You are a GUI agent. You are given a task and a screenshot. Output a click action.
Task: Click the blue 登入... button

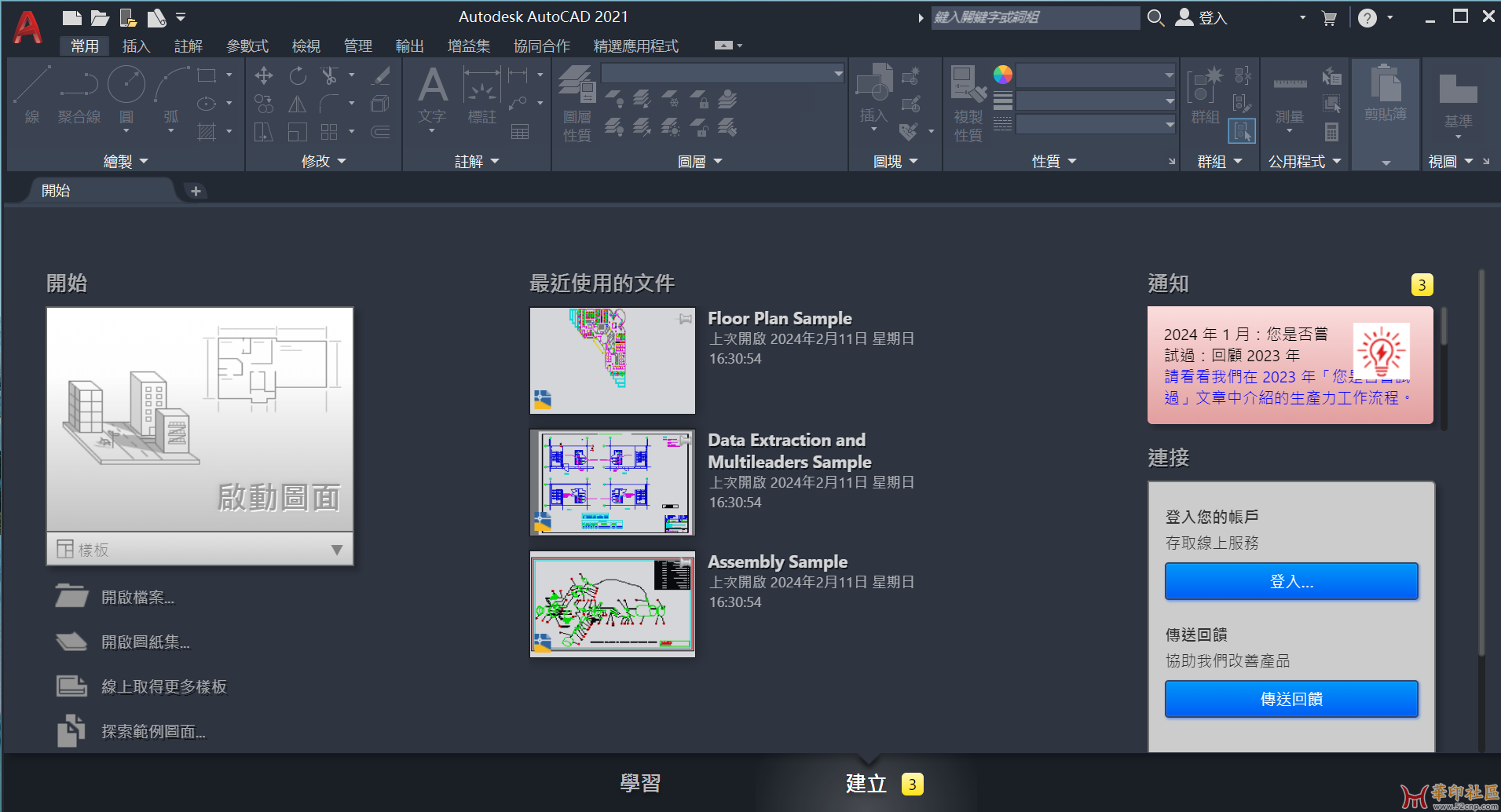click(1291, 581)
